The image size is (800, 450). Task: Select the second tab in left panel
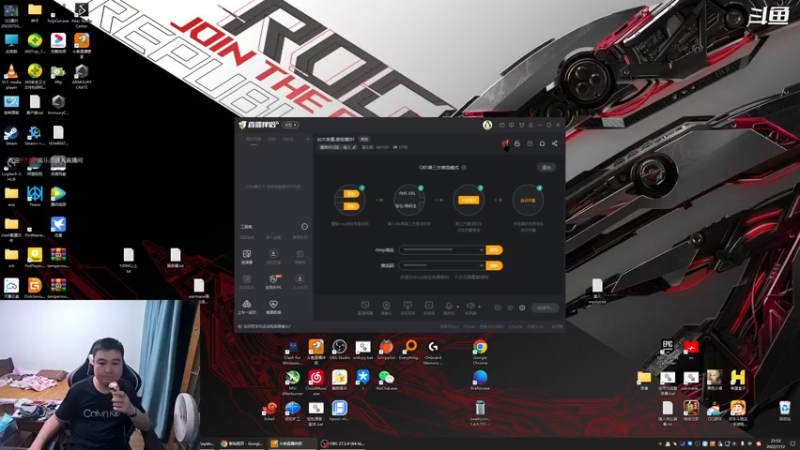pos(272,139)
